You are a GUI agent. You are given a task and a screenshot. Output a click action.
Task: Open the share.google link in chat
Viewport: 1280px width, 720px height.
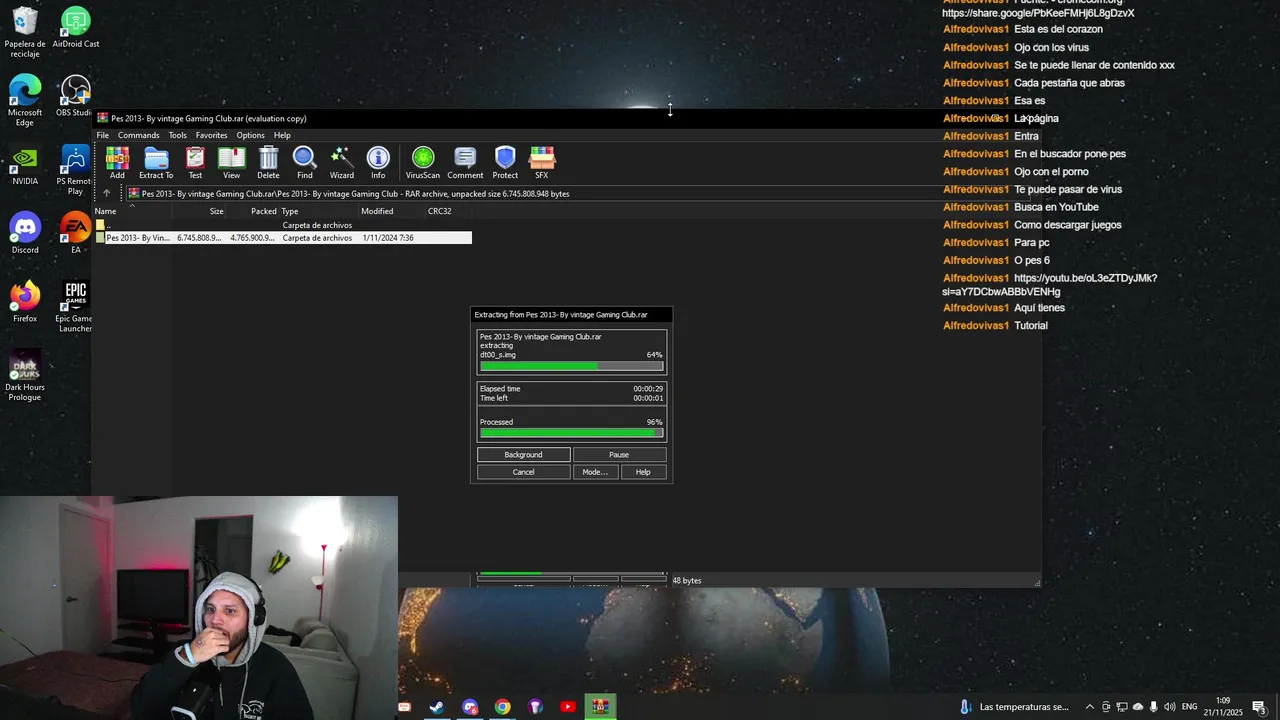coord(1038,13)
